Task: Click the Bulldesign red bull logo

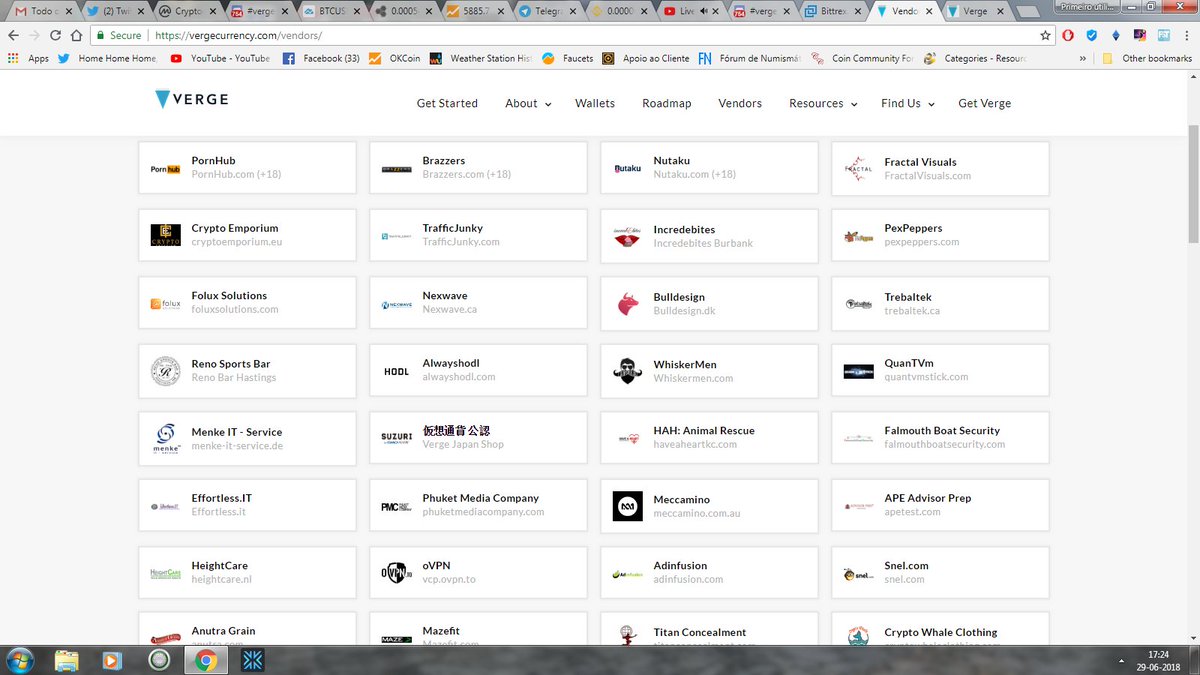Action: tap(627, 304)
